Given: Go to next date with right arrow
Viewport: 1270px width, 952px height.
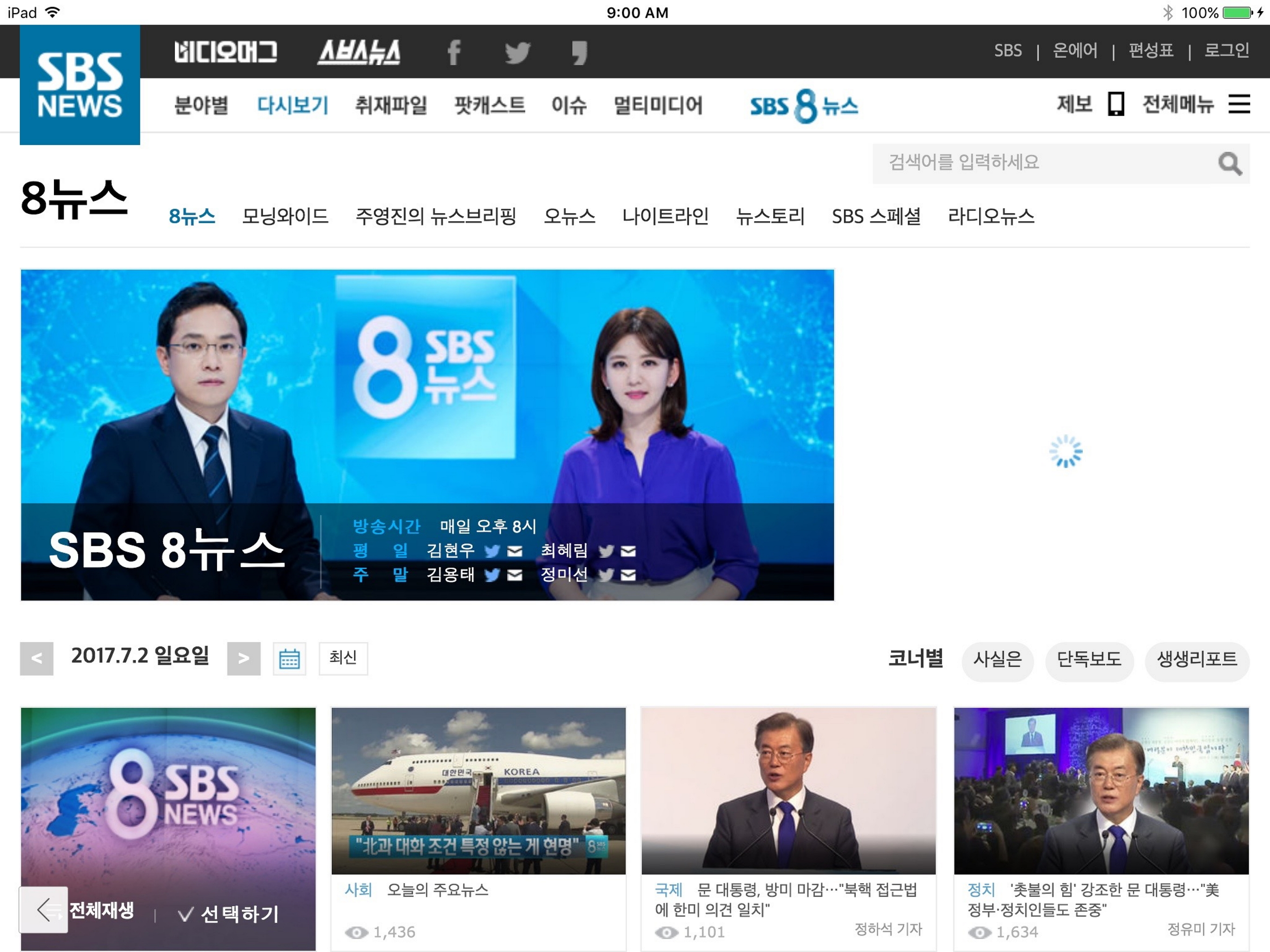Looking at the screenshot, I should pyautogui.click(x=244, y=658).
